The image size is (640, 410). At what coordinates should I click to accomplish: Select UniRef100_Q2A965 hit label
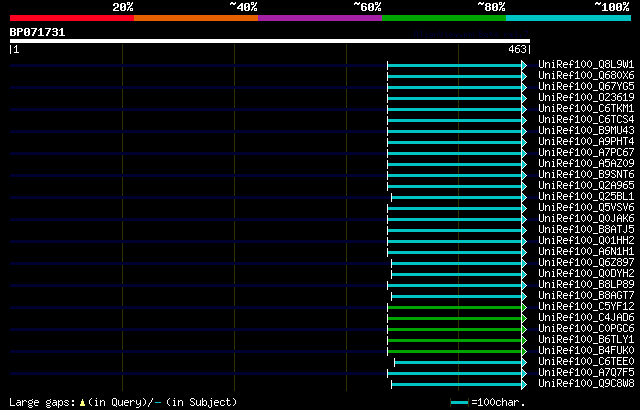point(586,186)
